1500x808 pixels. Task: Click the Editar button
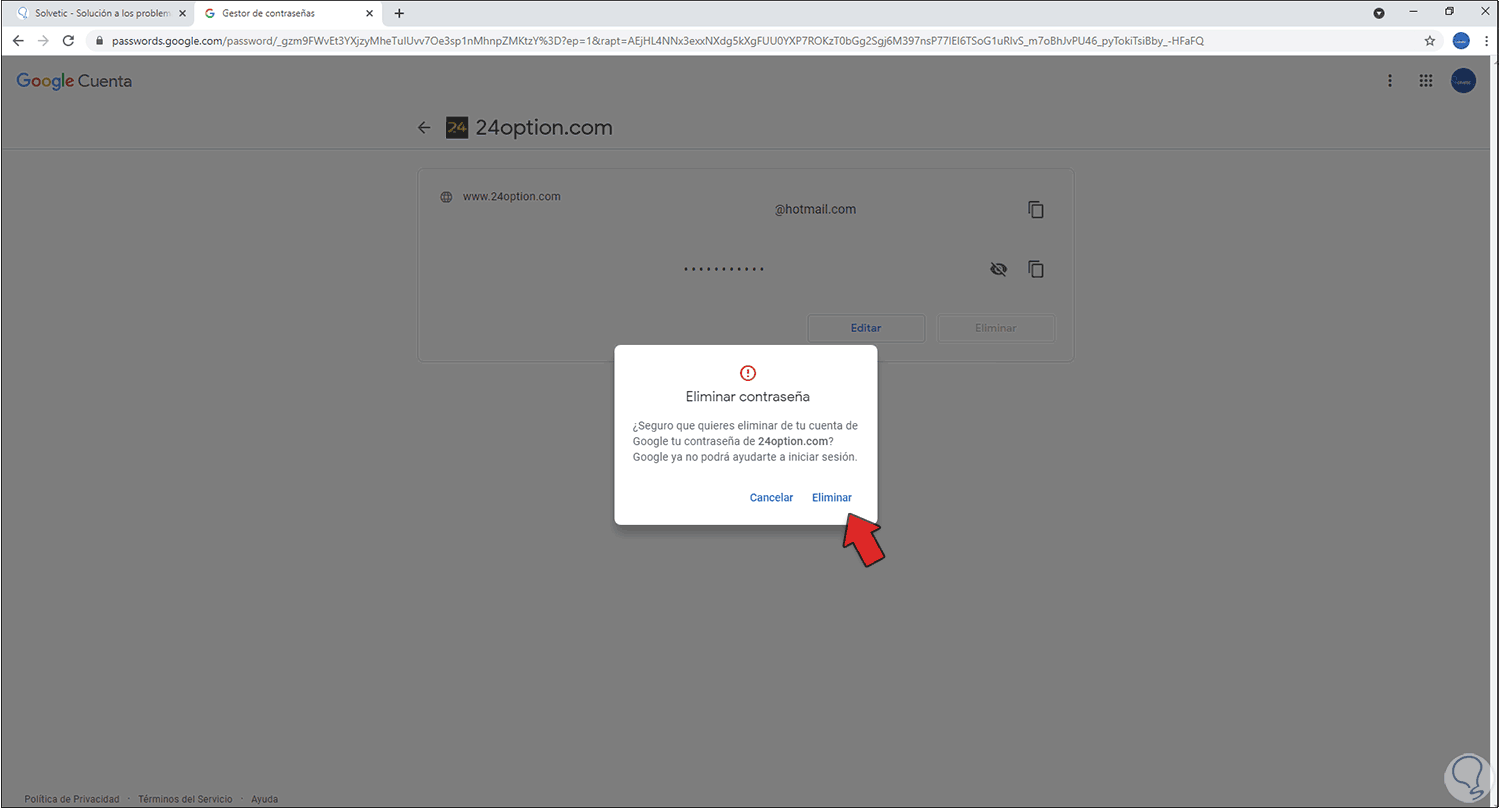866,328
